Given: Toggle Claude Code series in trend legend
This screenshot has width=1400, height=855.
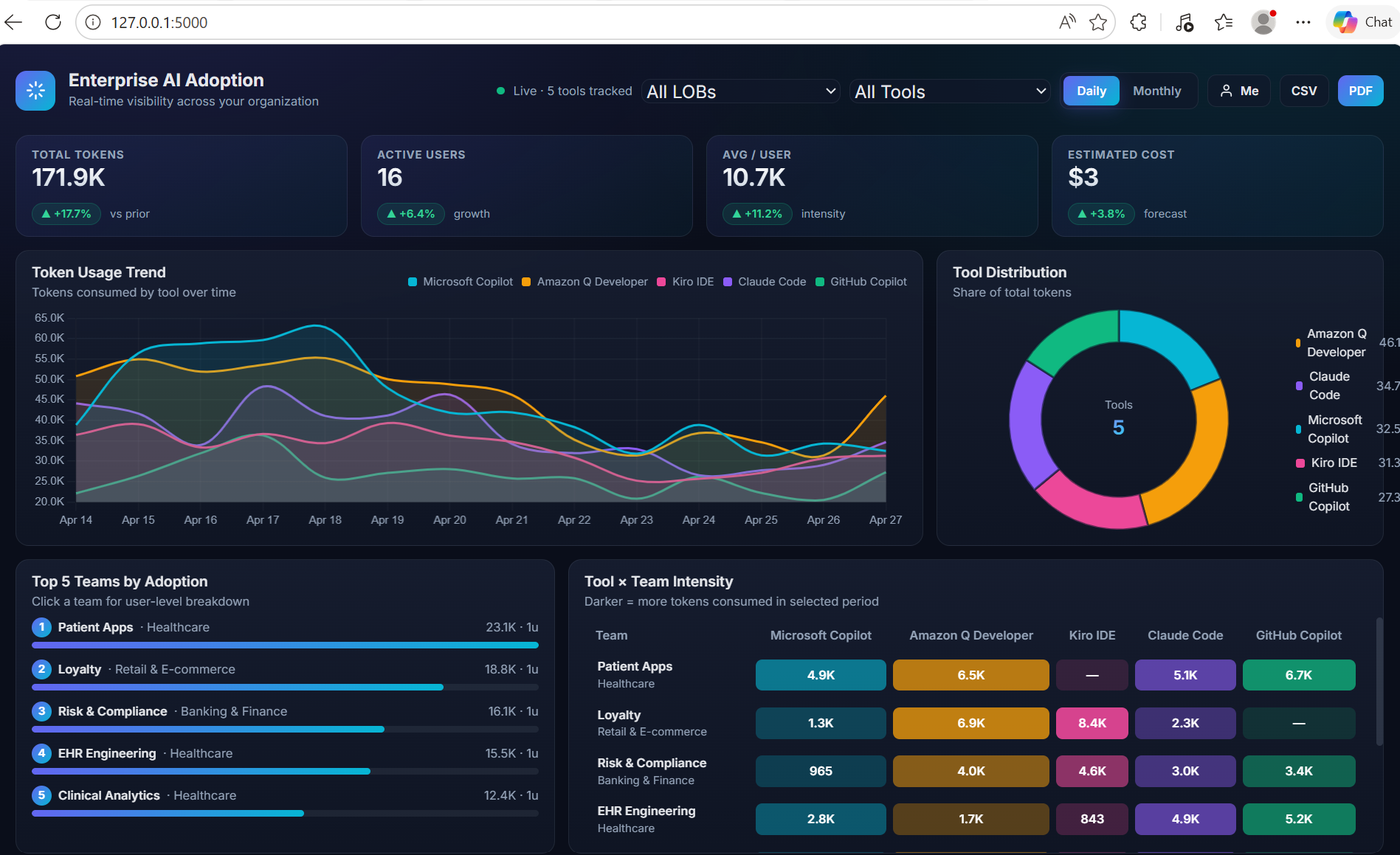Looking at the screenshot, I should point(765,282).
